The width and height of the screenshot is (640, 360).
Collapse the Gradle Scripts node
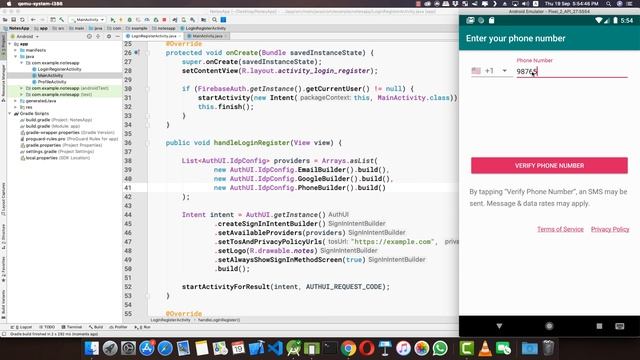(10, 113)
